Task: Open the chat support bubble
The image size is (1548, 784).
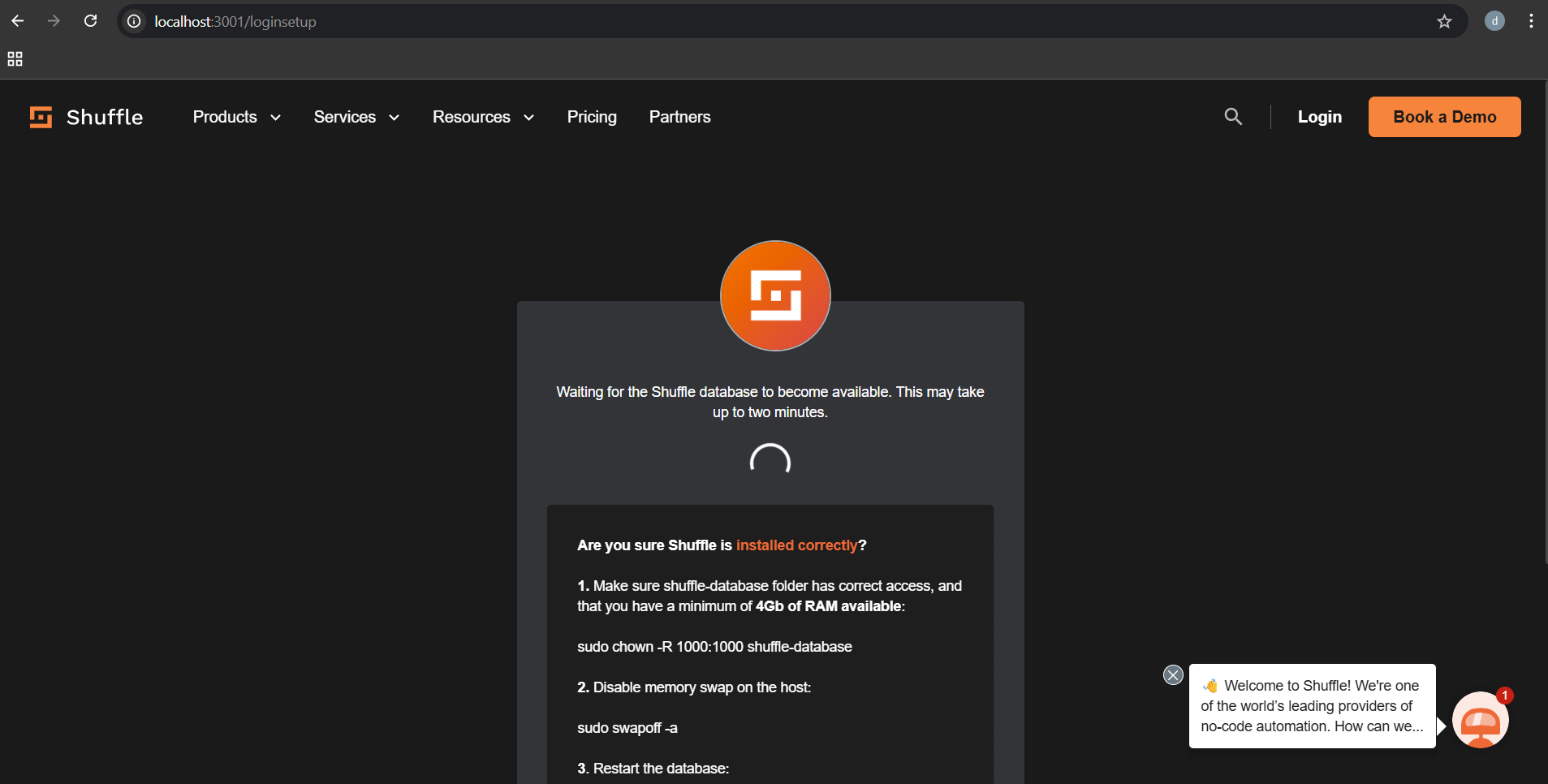Action: click(x=1481, y=720)
